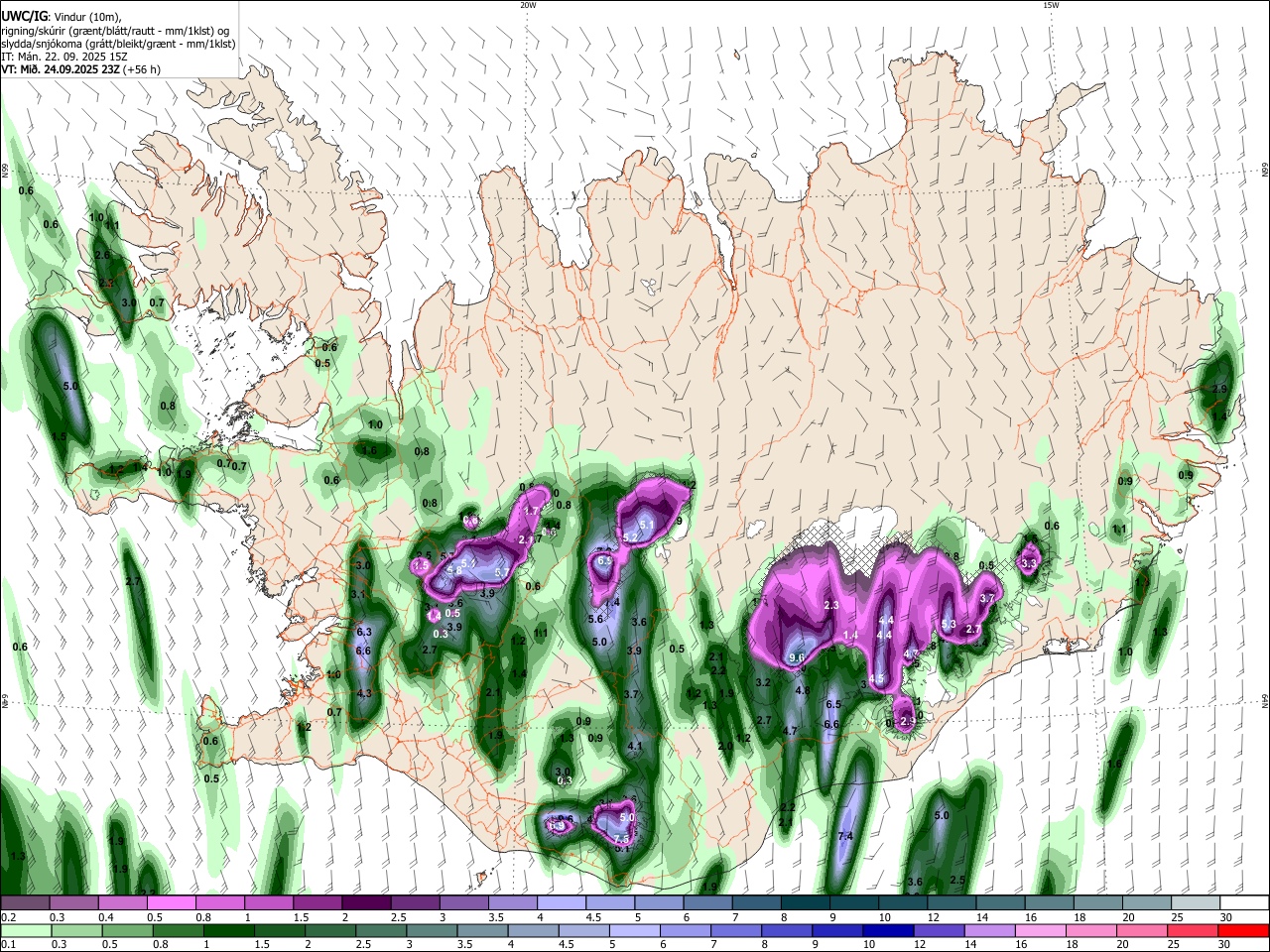
Task: Click the title text 'UWC/IG: Vindur (10m)'
Action: point(58,17)
